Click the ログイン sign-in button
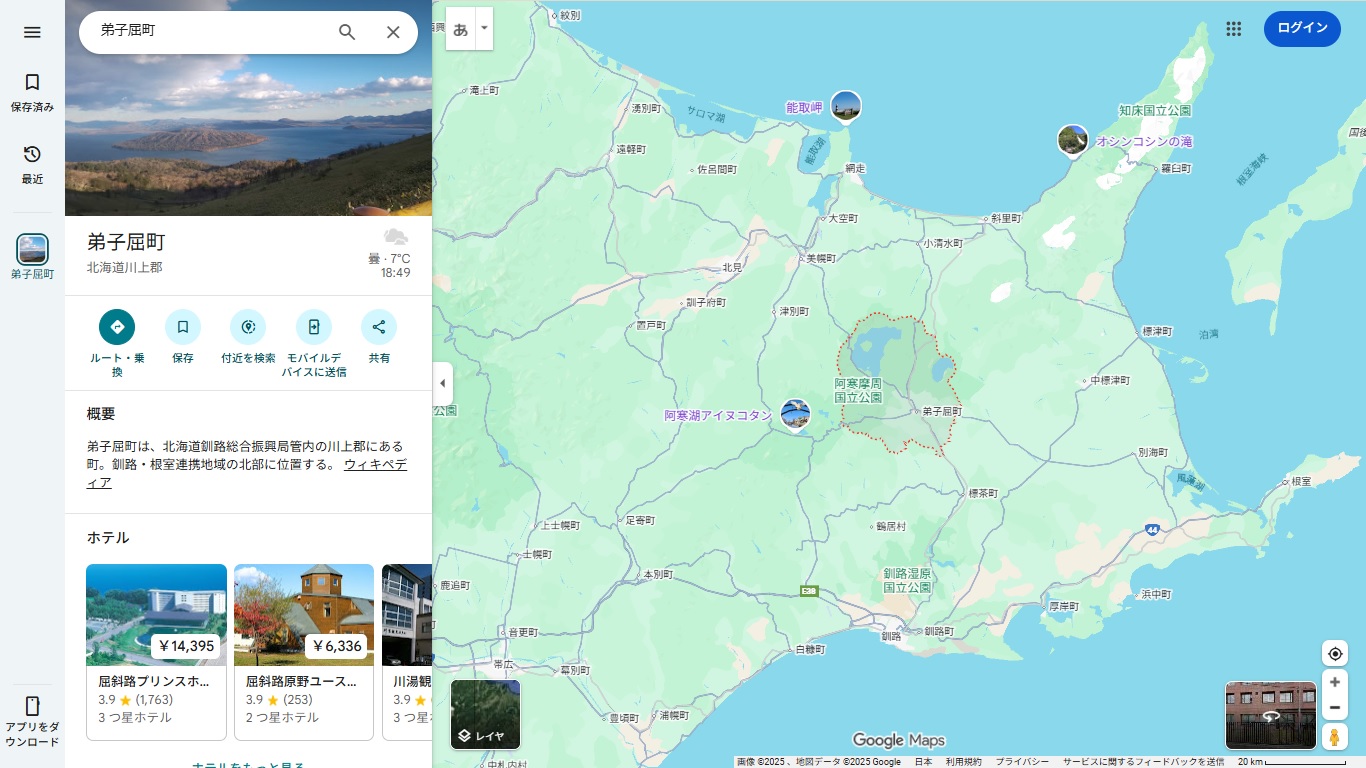The height and width of the screenshot is (768, 1366). (x=1301, y=28)
